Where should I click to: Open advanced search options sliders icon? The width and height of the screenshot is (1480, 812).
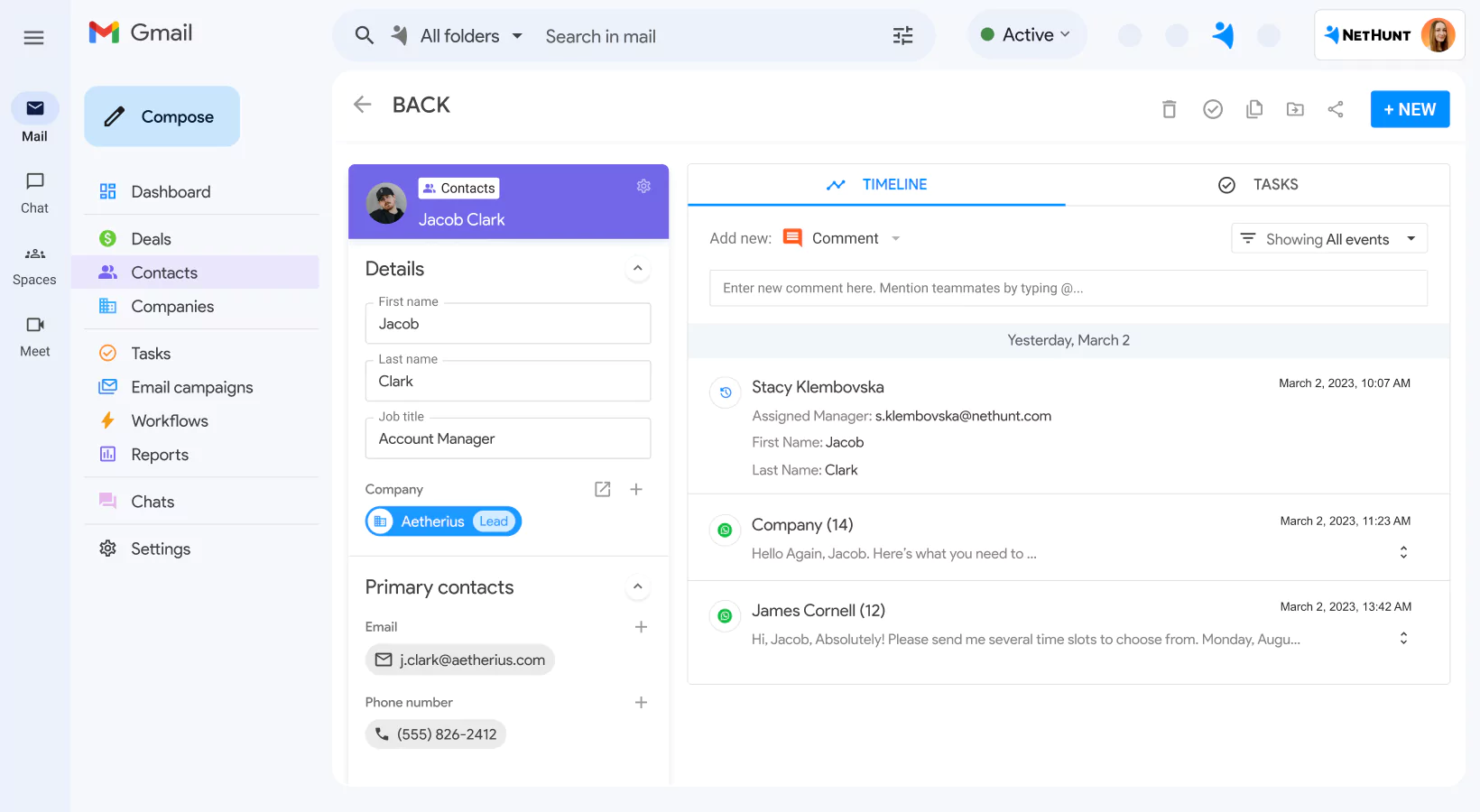point(902,35)
